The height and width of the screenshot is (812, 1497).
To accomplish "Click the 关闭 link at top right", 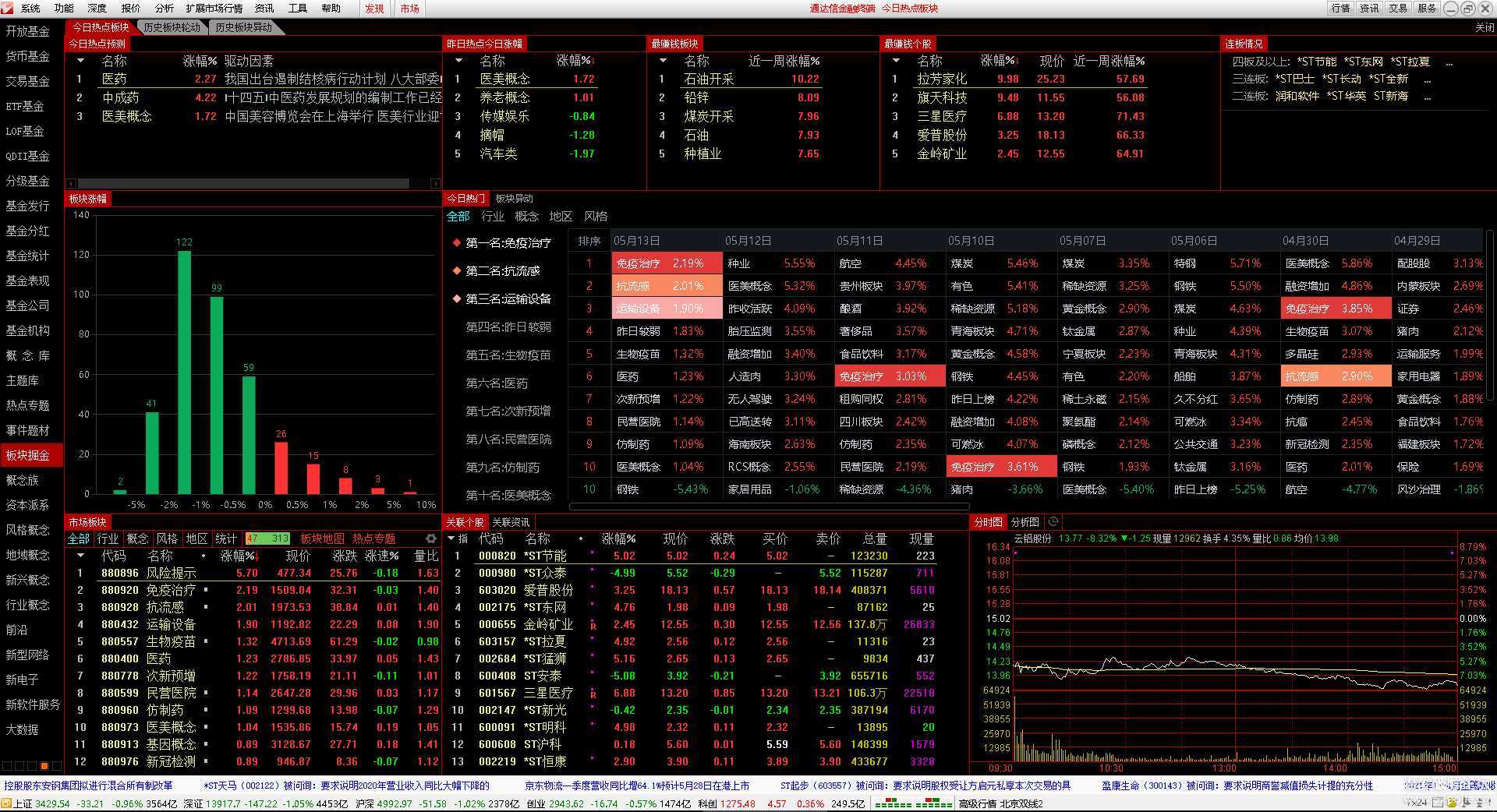I will pyautogui.click(x=1484, y=27).
